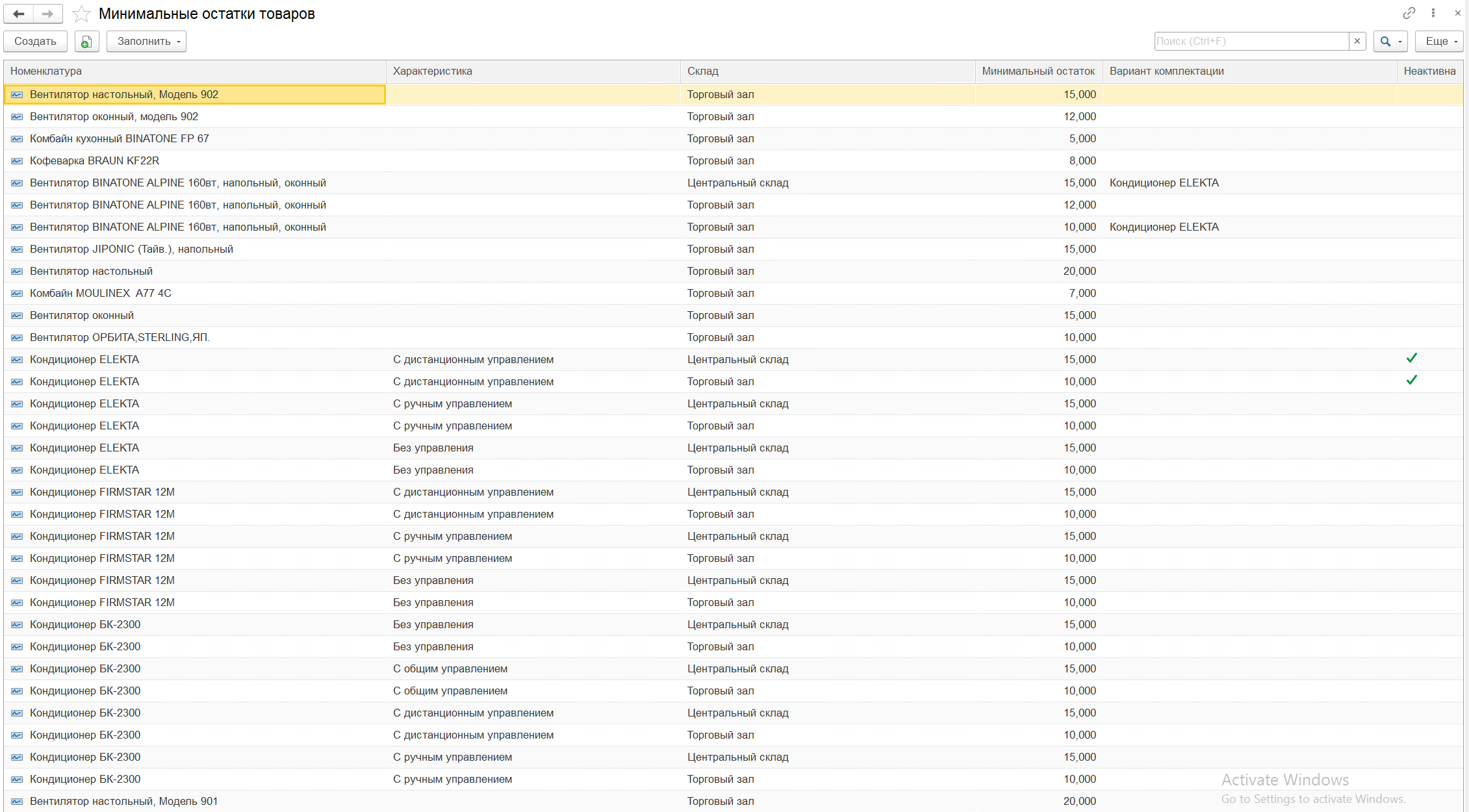This screenshot has height=812, width=1469.
Task: Select Вентилятор ОРБИТА,STERLING,ЯП. name cell
Action: coord(120,338)
